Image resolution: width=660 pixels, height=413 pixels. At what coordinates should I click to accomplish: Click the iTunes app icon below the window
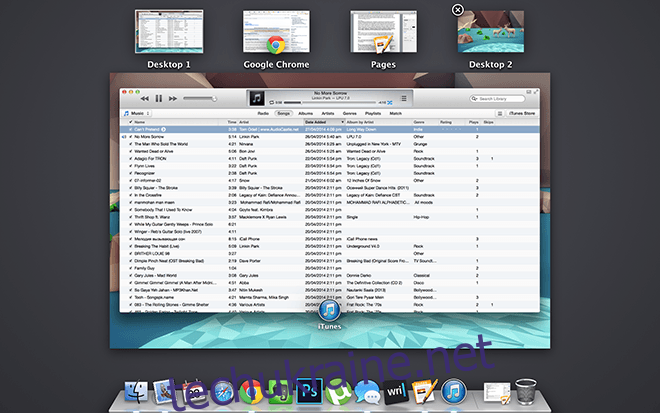point(330,311)
